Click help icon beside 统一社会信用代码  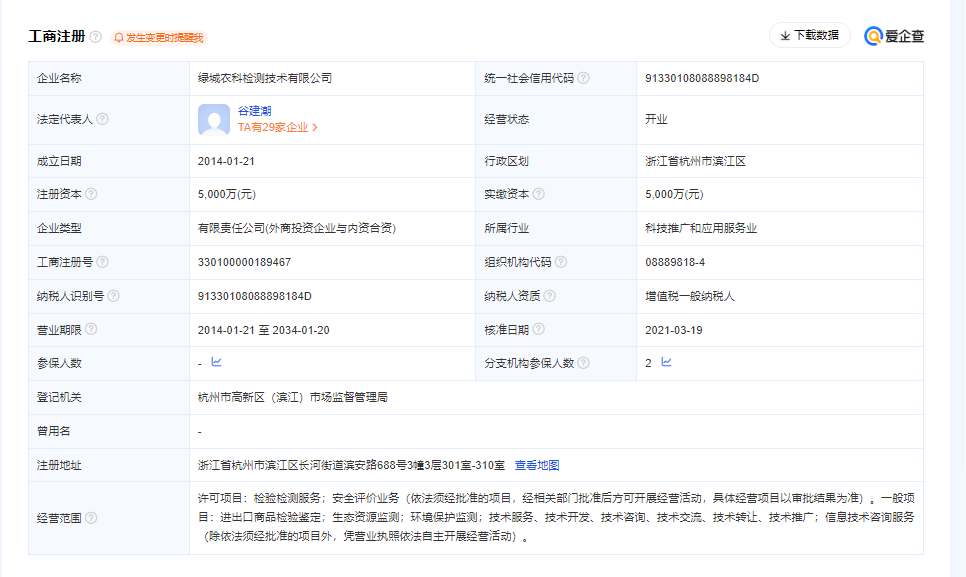click(x=583, y=78)
